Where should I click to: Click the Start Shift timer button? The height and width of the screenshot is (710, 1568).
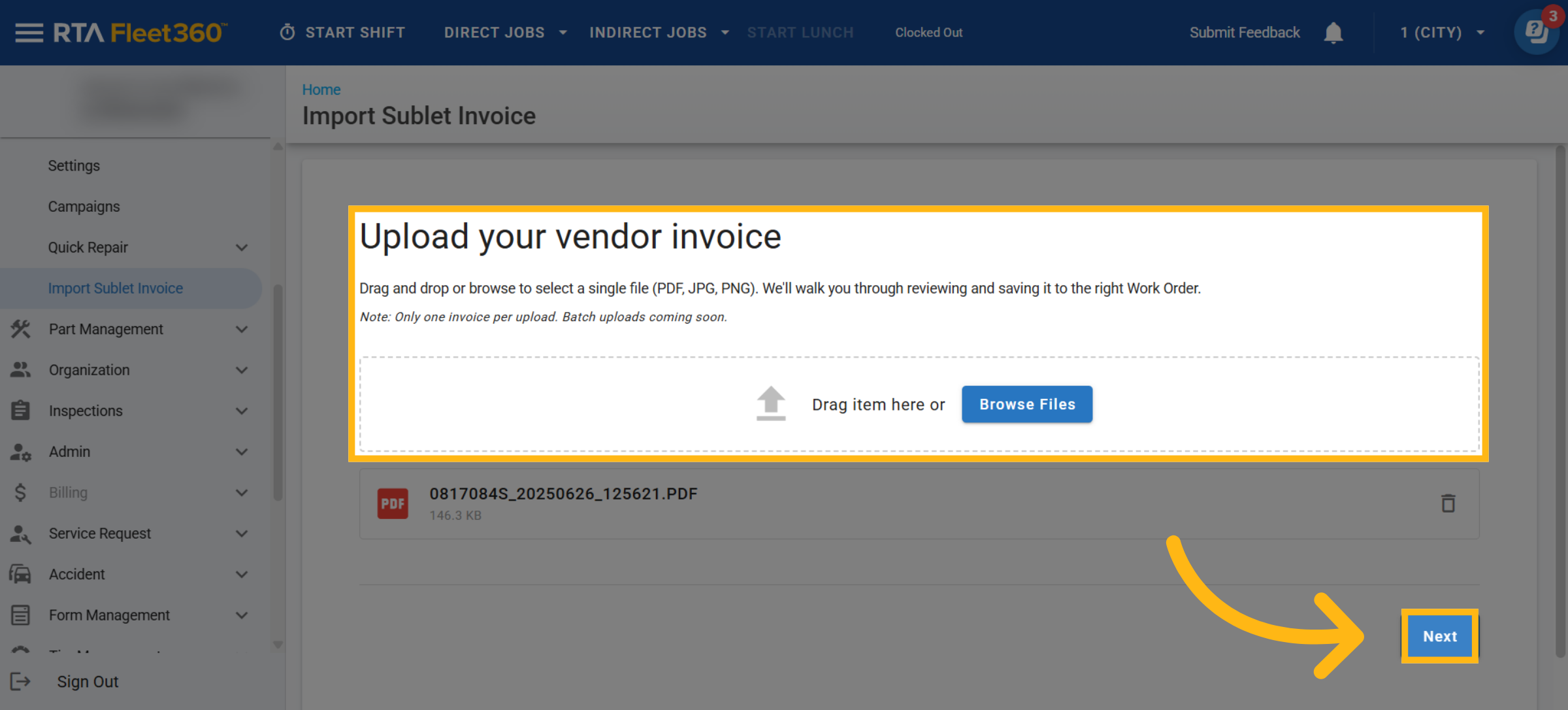pyautogui.click(x=342, y=33)
